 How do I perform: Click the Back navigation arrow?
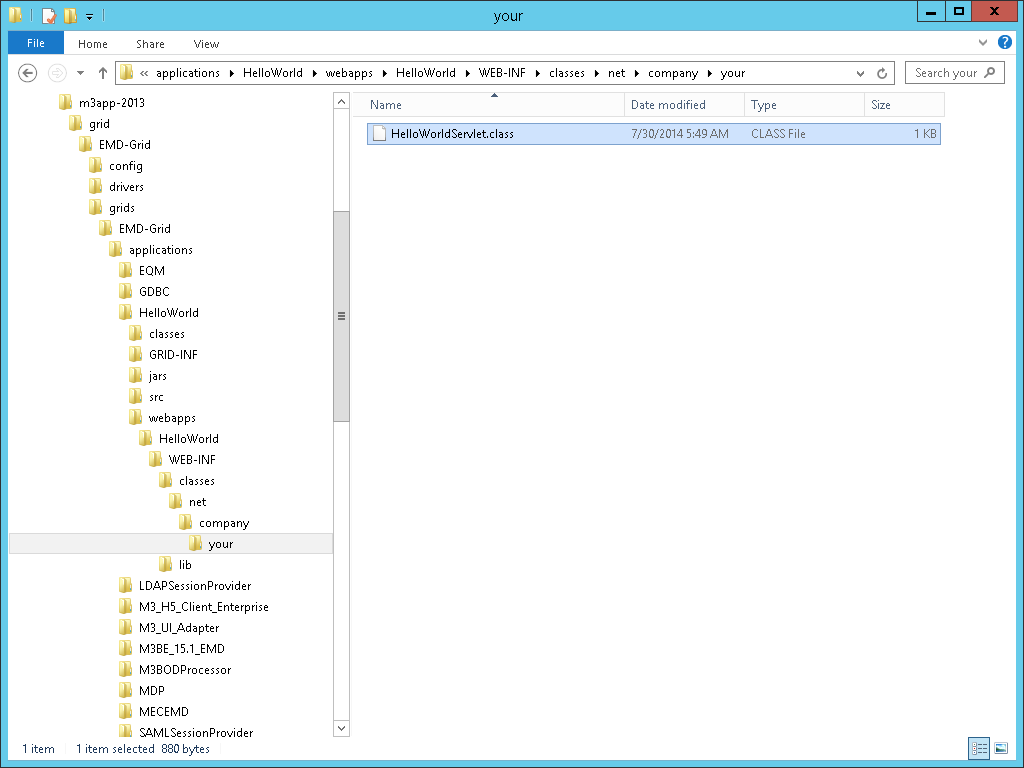click(28, 73)
